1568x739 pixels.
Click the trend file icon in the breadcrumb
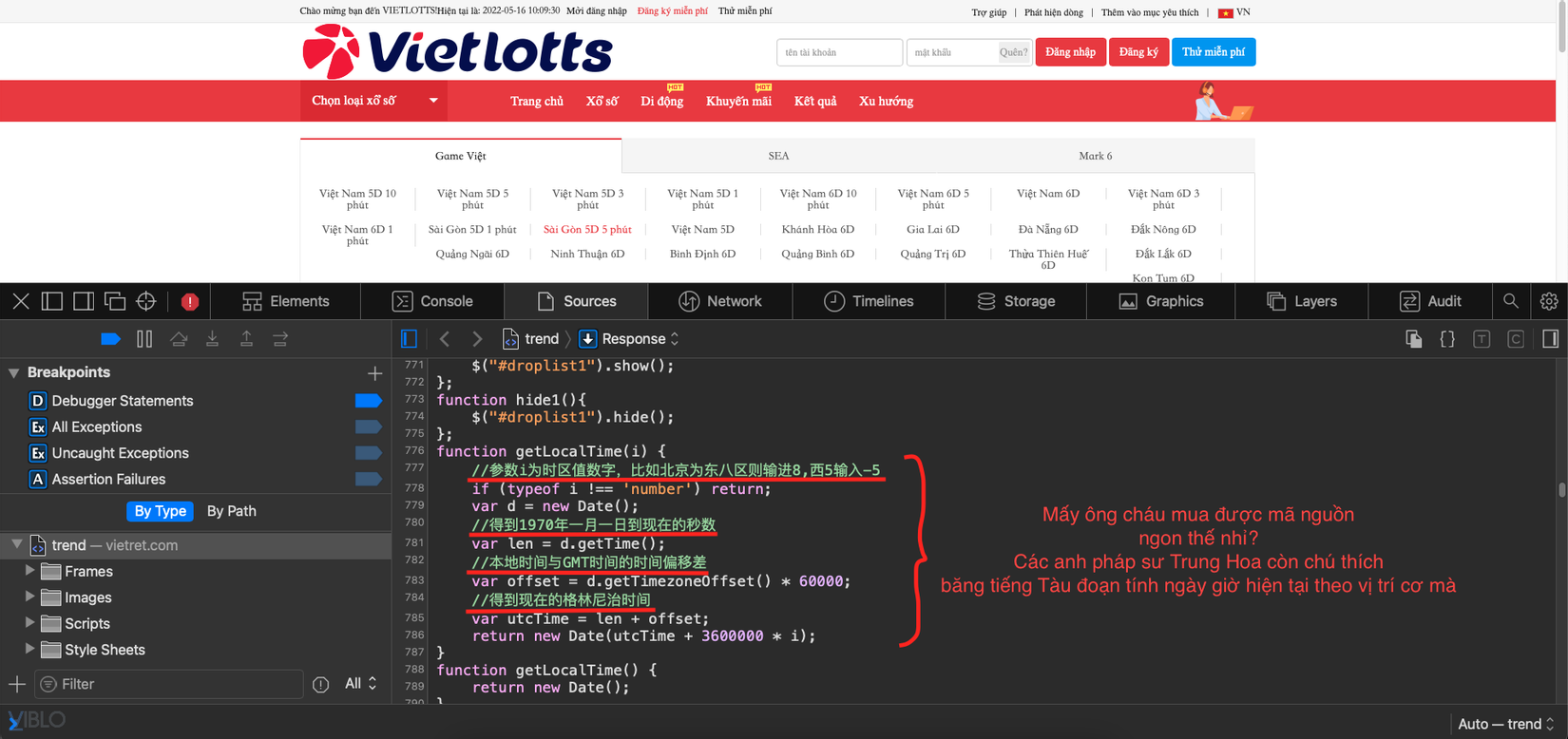[510, 339]
